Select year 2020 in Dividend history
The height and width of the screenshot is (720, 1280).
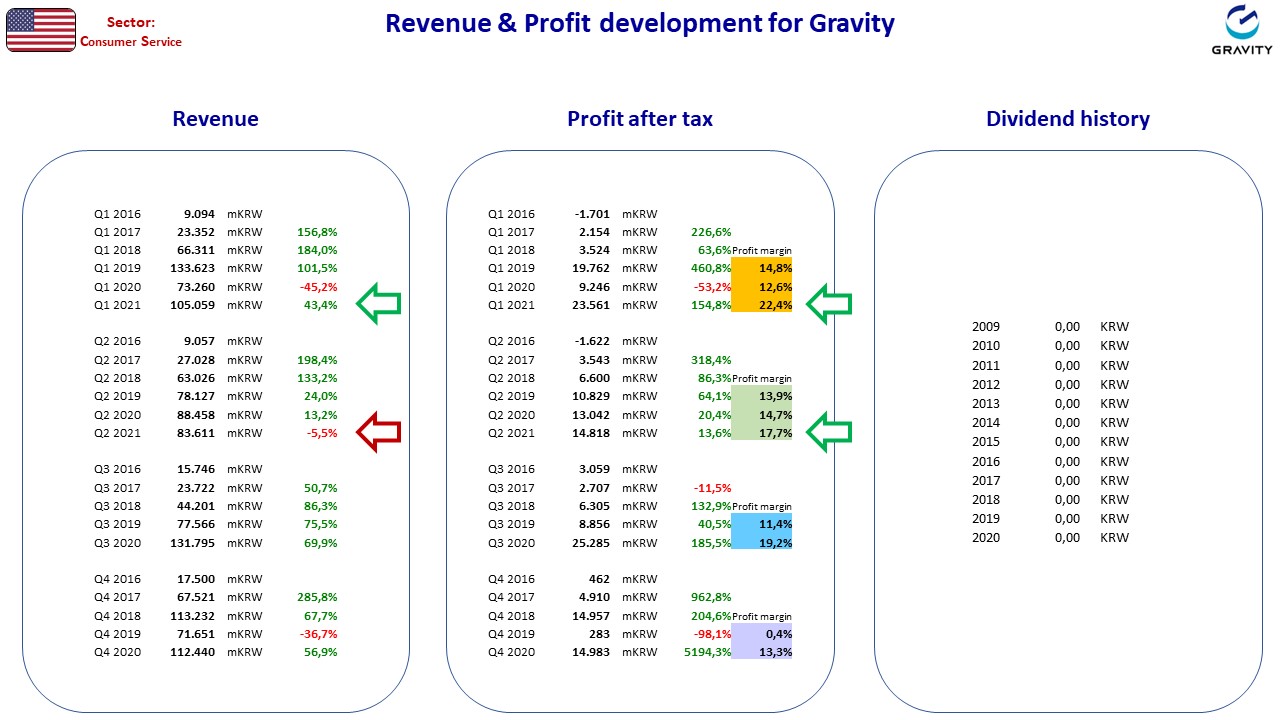(986, 538)
